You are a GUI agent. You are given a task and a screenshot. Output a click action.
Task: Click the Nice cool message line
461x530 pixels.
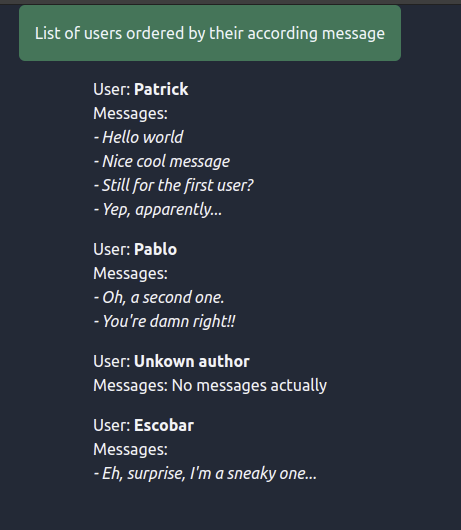[x=162, y=161]
